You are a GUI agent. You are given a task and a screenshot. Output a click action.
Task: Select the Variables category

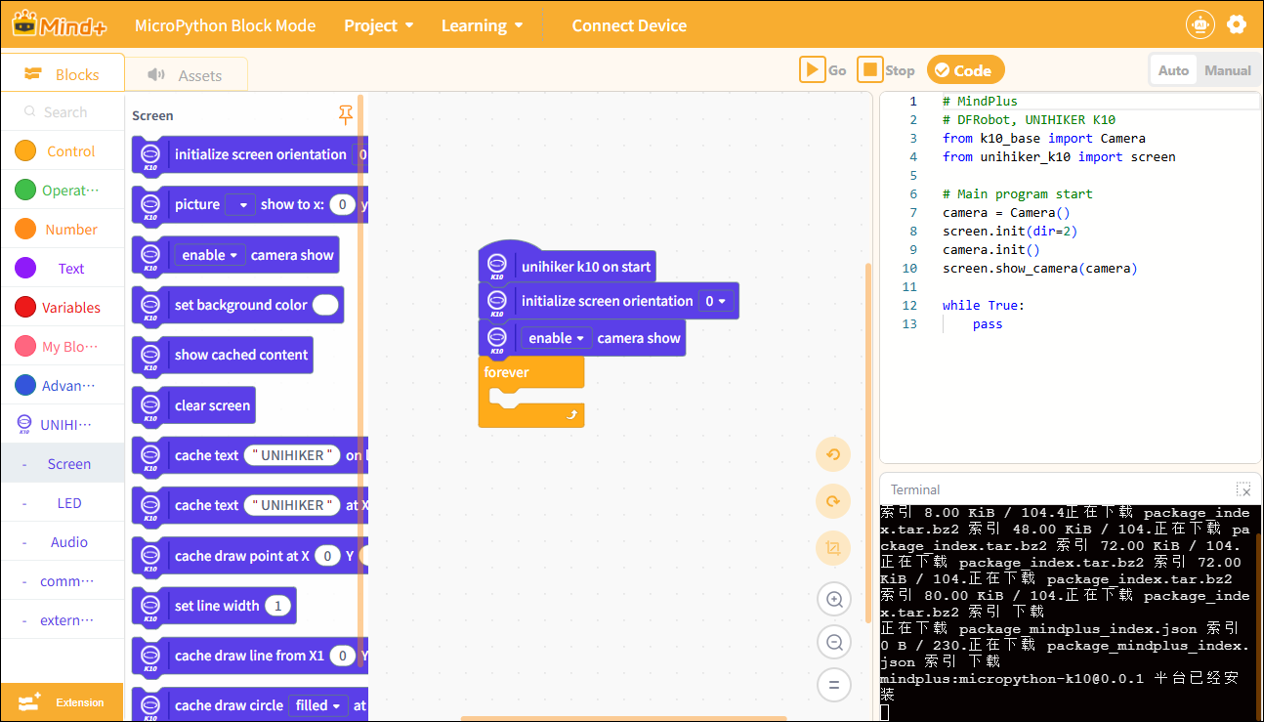tap(62, 307)
